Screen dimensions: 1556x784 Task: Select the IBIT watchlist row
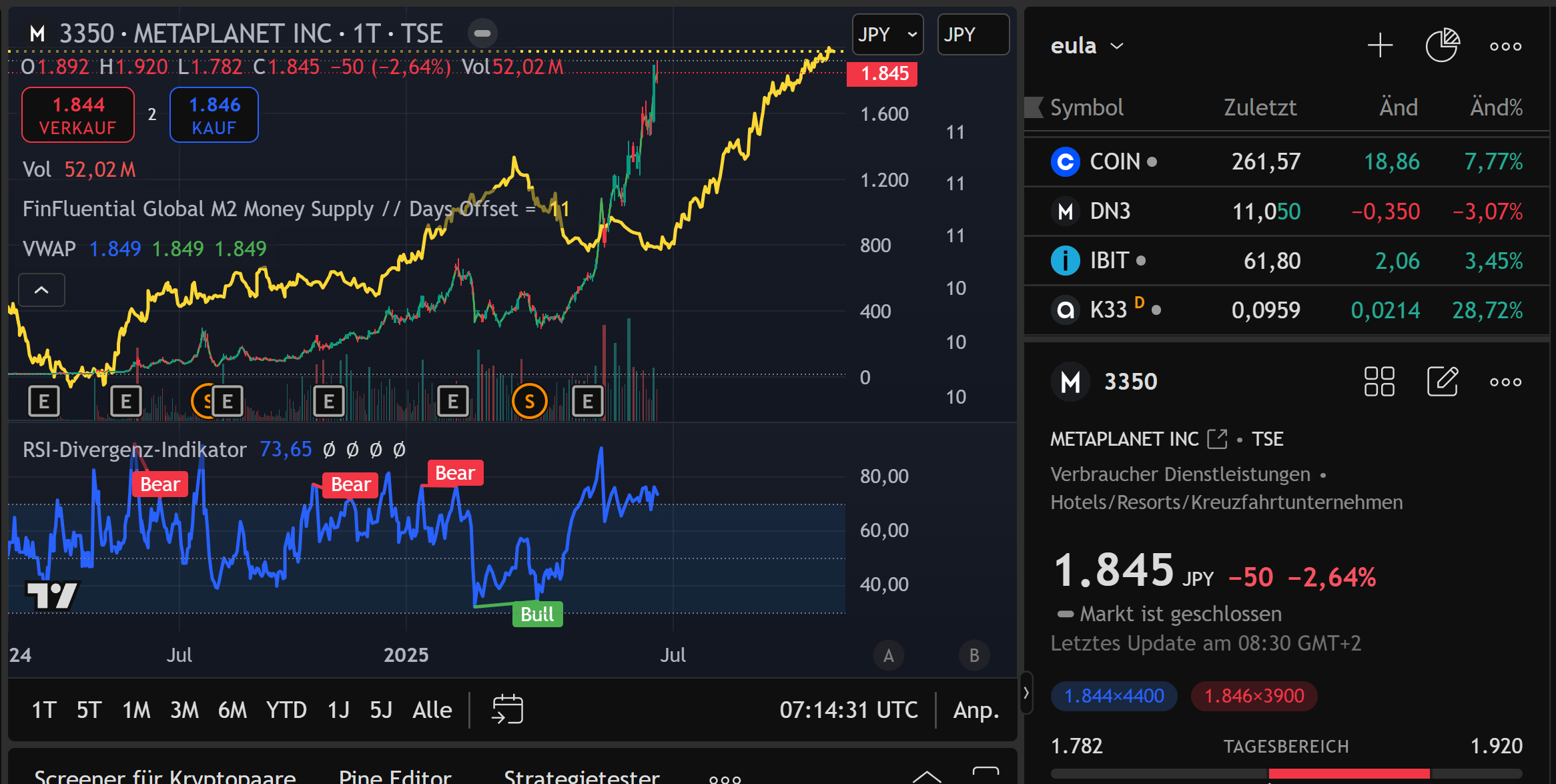point(1286,261)
